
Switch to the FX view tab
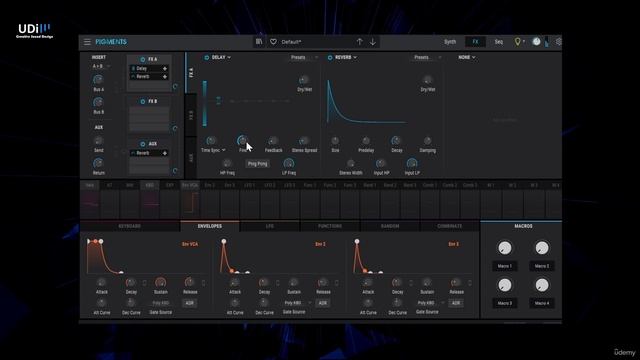tap(475, 42)
